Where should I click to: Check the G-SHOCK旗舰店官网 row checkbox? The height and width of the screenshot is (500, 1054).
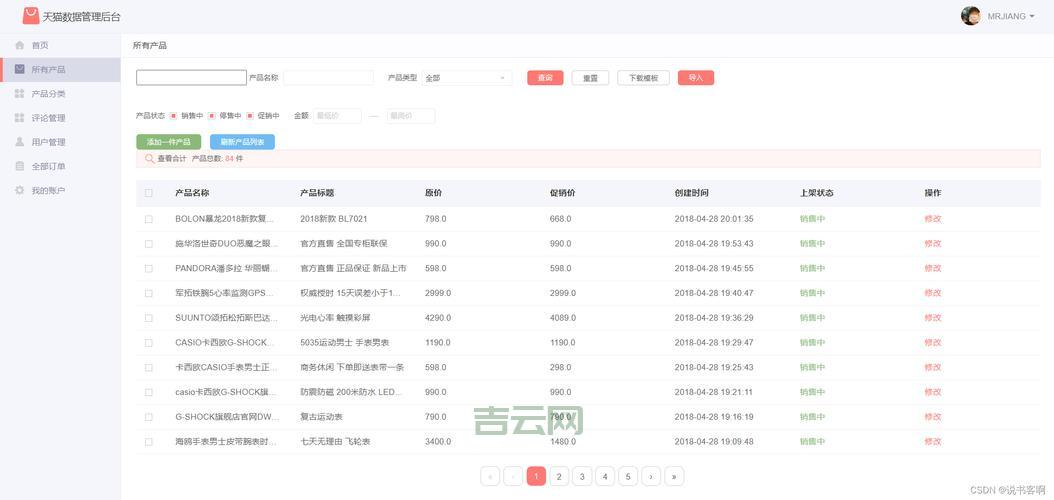pyautogui.click(x=149, y=417)
